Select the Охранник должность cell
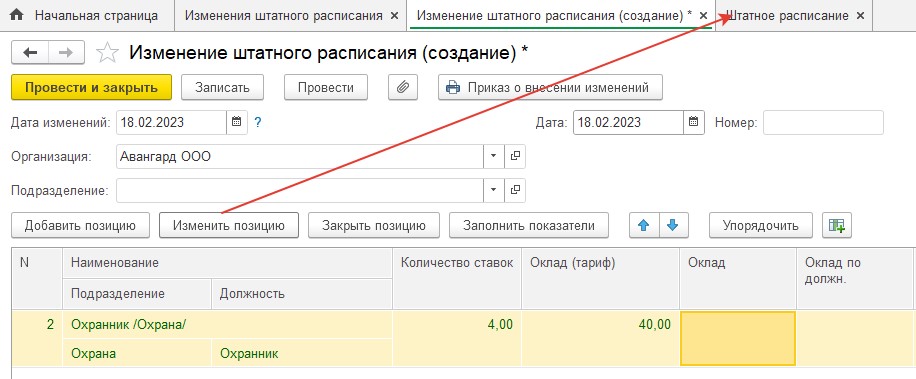This screenshot has height=379, width=916. (x=301, y=353)
